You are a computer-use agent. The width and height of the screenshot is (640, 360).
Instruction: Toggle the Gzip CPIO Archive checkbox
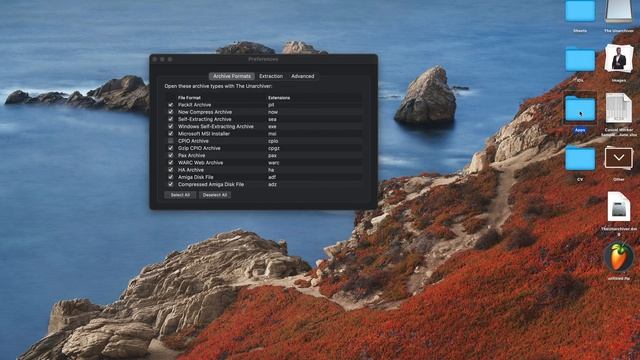tap(171, 148)
